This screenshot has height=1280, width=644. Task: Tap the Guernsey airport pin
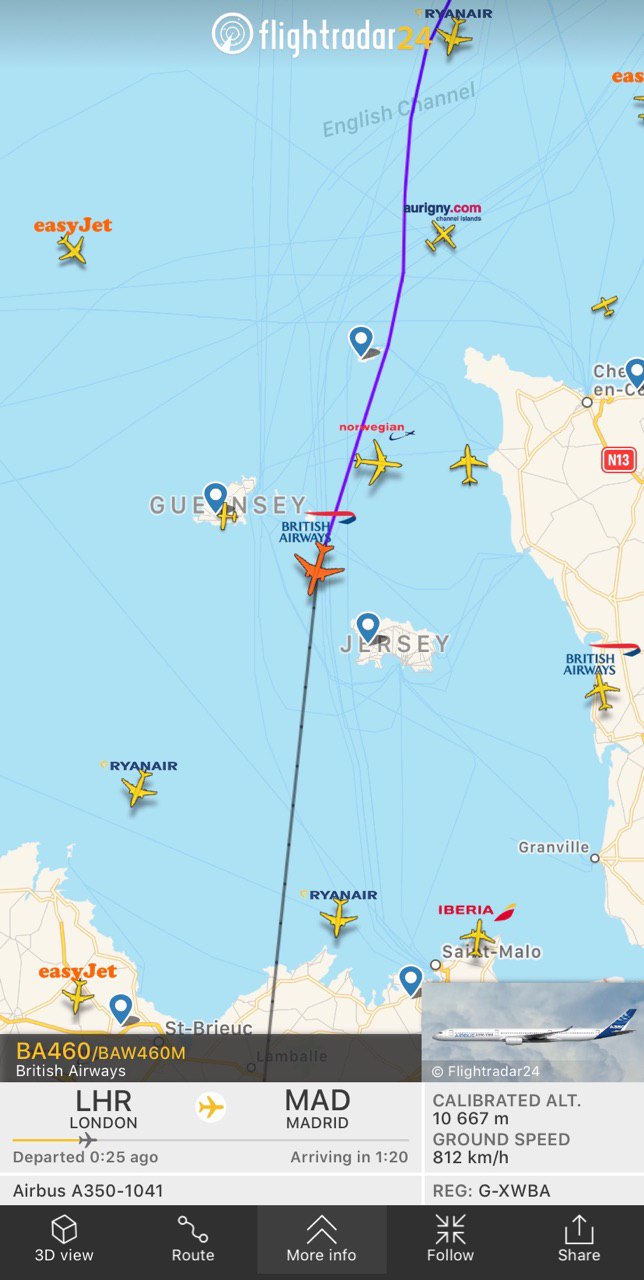[x=216, y=497]
